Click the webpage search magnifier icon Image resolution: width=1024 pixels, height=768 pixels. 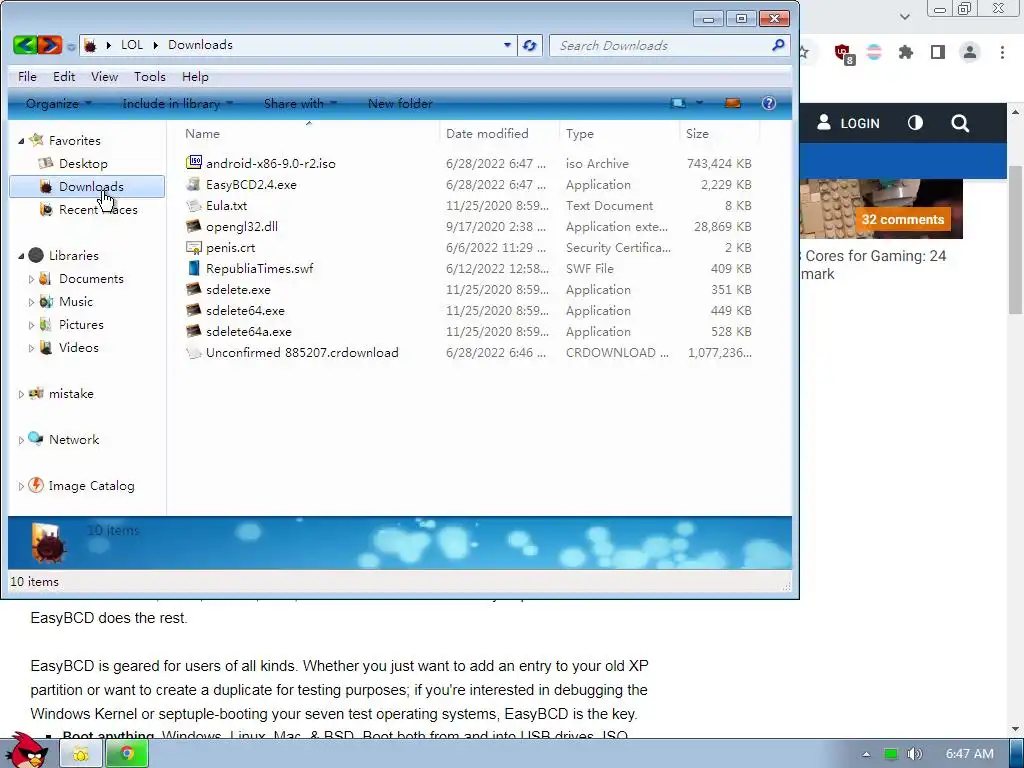pyautogui.click(x=960, y=123)
